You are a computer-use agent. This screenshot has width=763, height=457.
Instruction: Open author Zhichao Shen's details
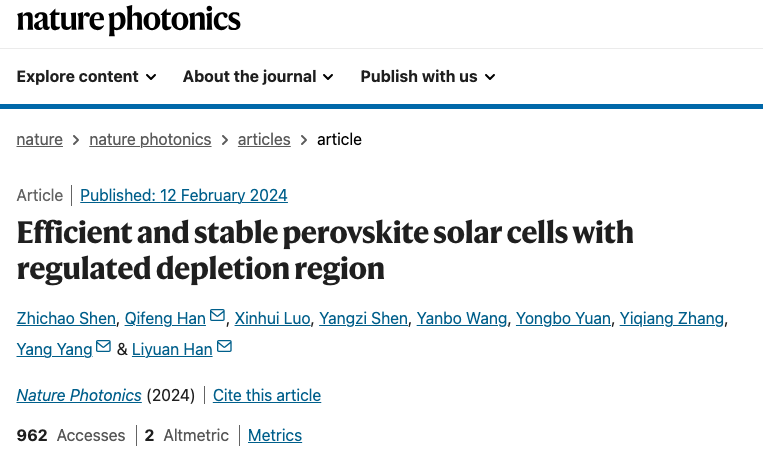pyautogui.click(x=65, y=318)
